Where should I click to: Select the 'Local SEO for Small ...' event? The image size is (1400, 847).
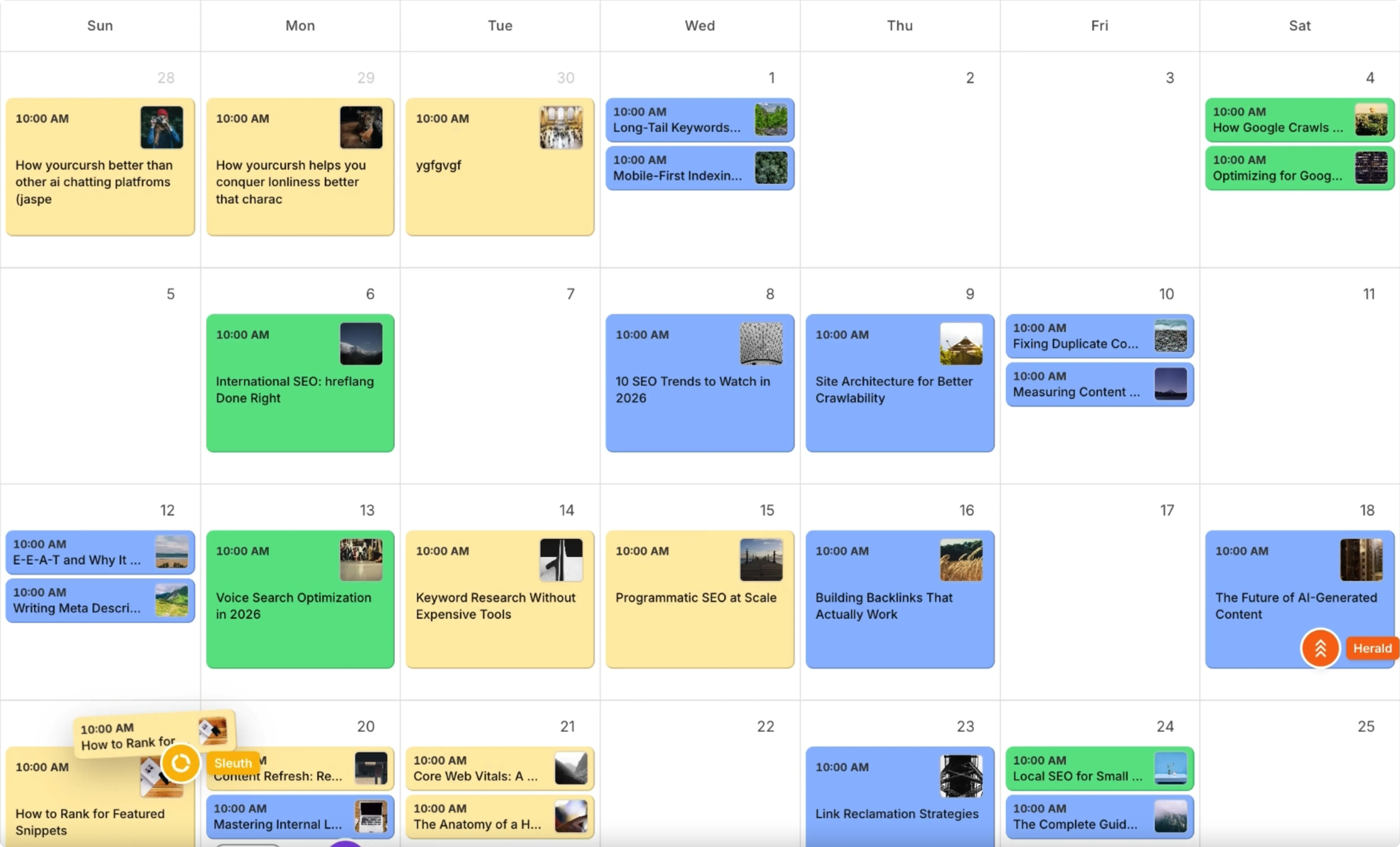[x=1099, y=768]
